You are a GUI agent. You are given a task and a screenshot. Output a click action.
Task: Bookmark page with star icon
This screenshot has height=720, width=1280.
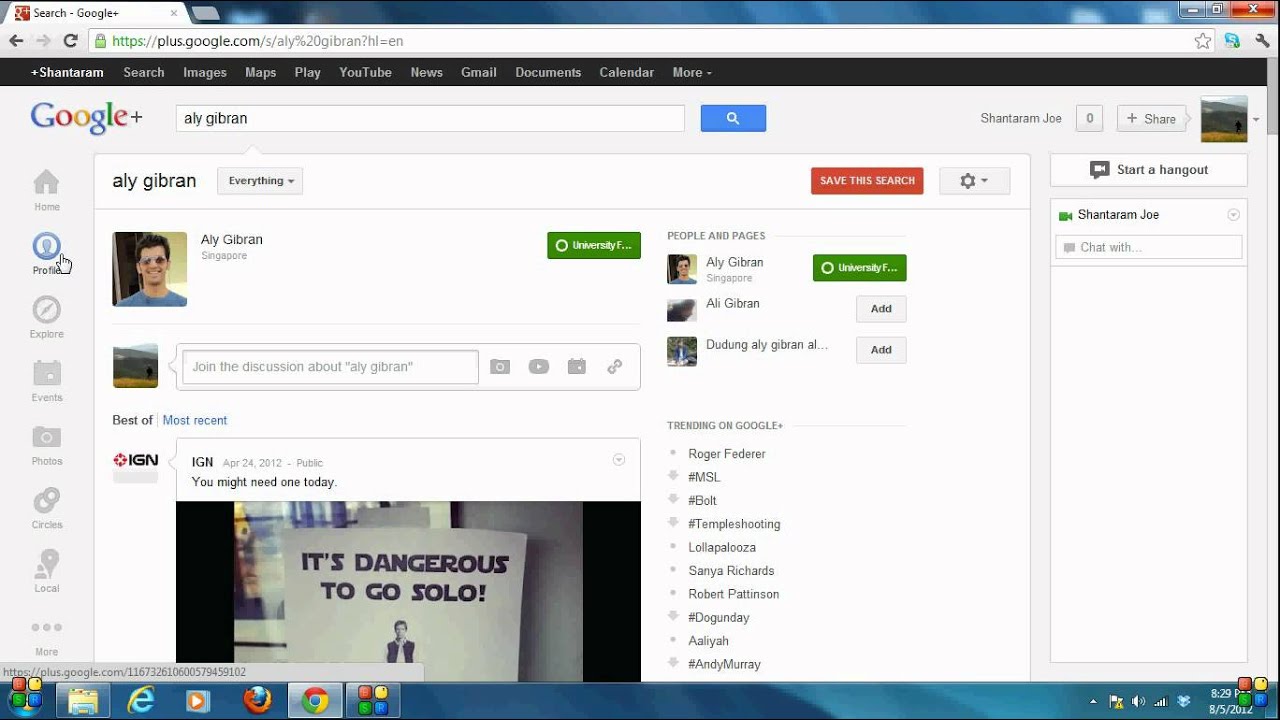coord(1203,41)
